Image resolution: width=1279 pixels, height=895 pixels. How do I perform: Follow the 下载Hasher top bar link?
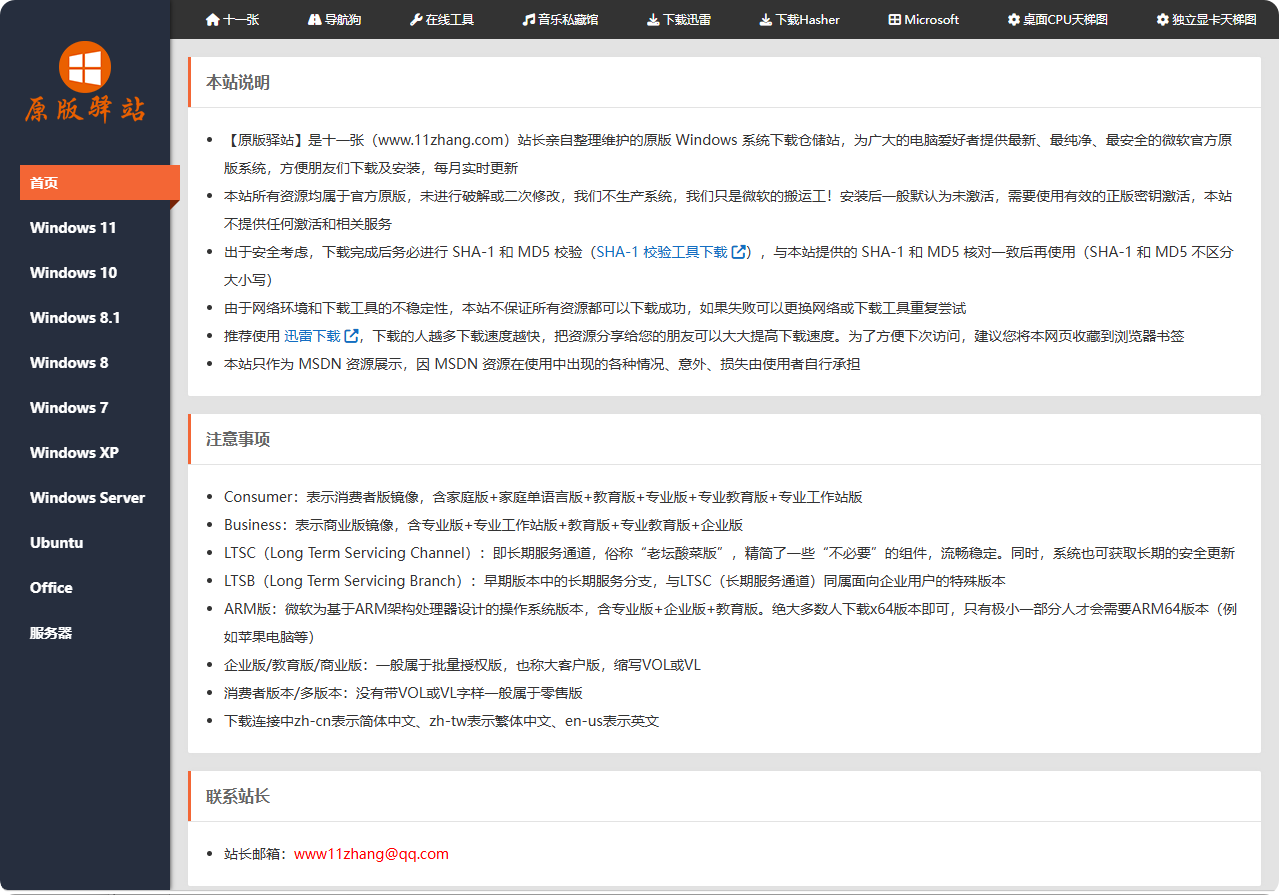pyautogui.click(x=800, y=19)
